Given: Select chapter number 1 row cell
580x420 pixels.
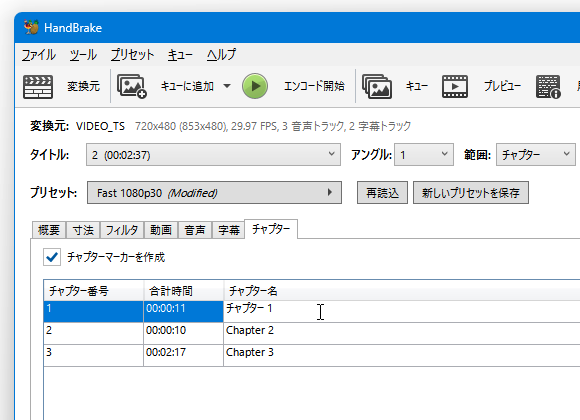Looking at the screenshot, I should pyautogui.click(x=94, y=312).
